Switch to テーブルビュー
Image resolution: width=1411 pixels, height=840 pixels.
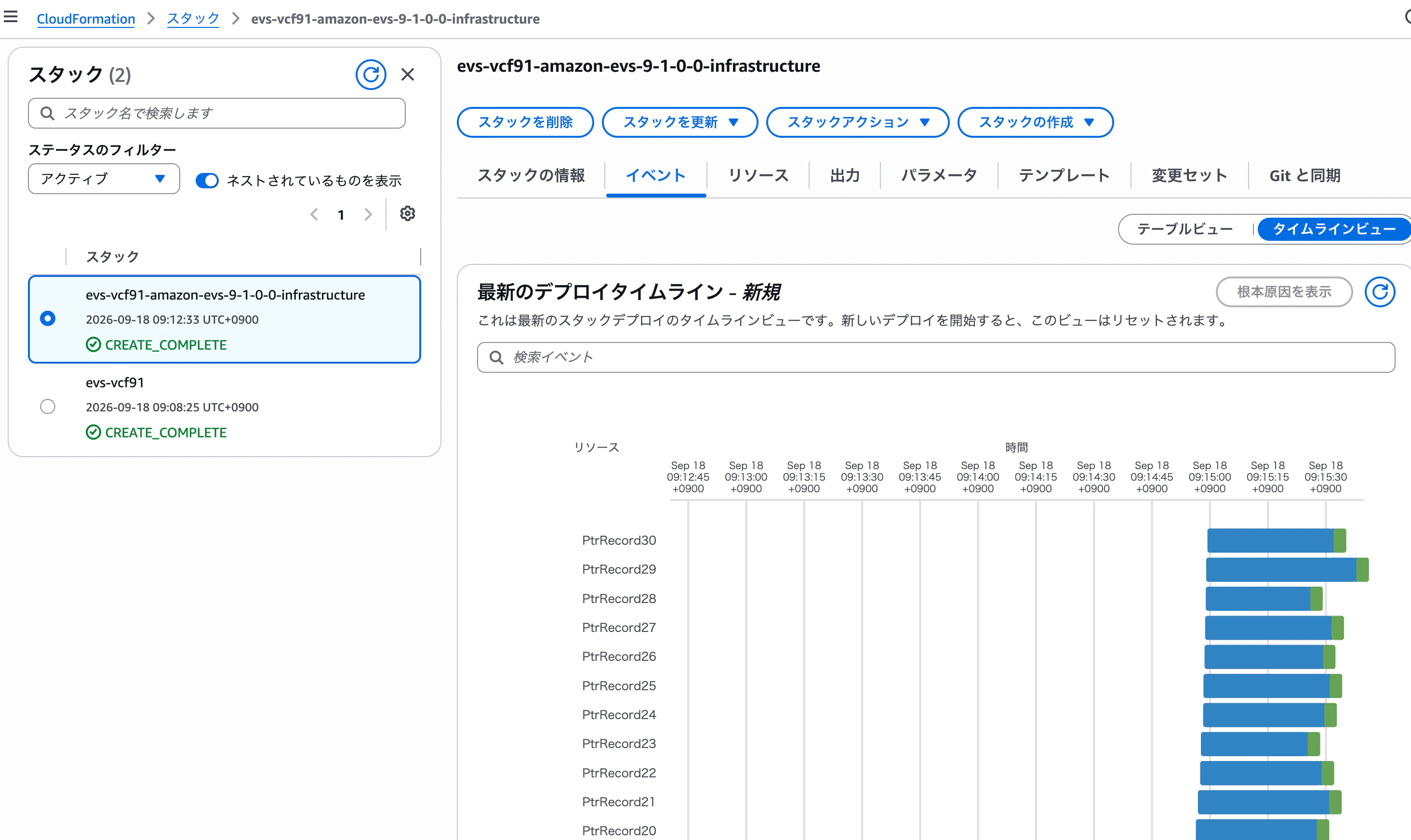tap(1185, 229)
